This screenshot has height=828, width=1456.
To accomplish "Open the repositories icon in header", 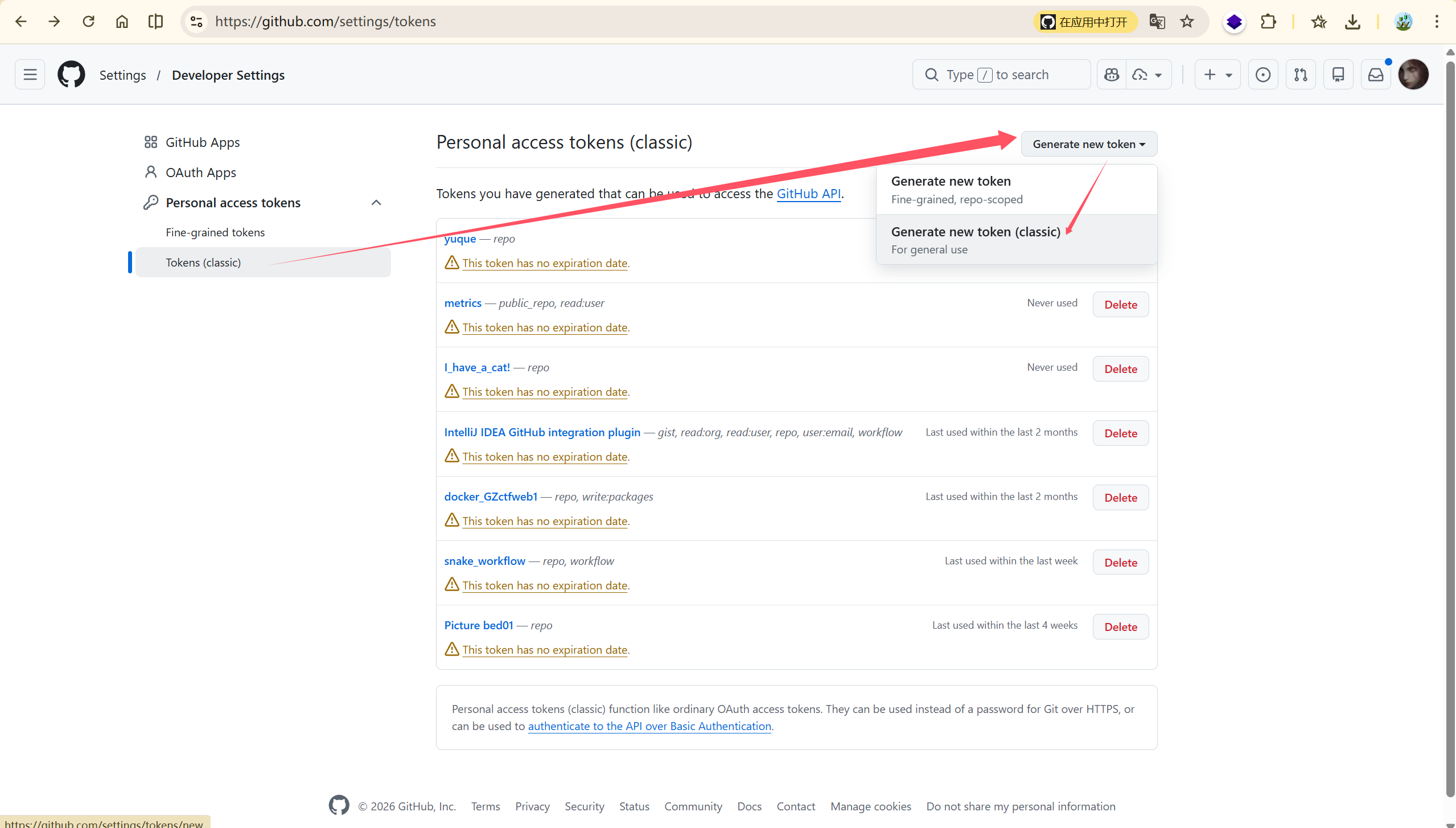I will point(1338,75).
